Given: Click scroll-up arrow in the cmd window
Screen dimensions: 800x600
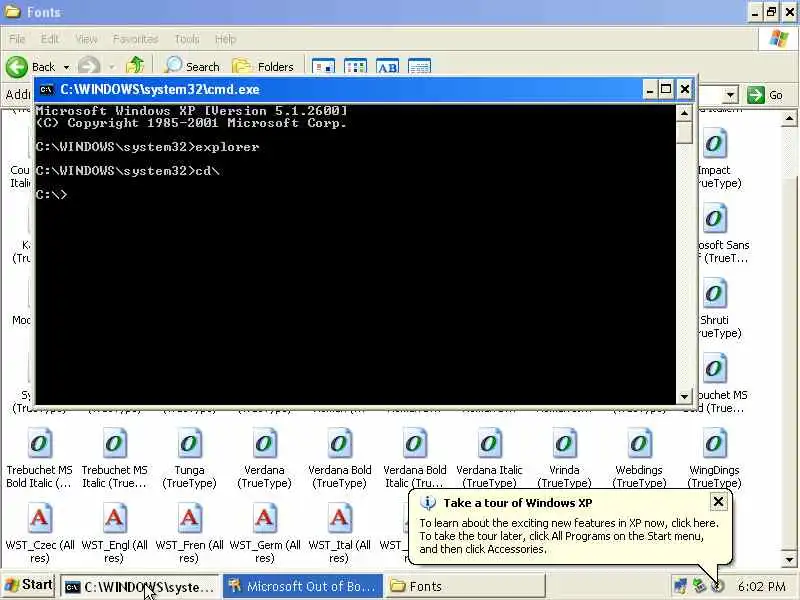Looking at the screenshot, I should pos(684,113).
